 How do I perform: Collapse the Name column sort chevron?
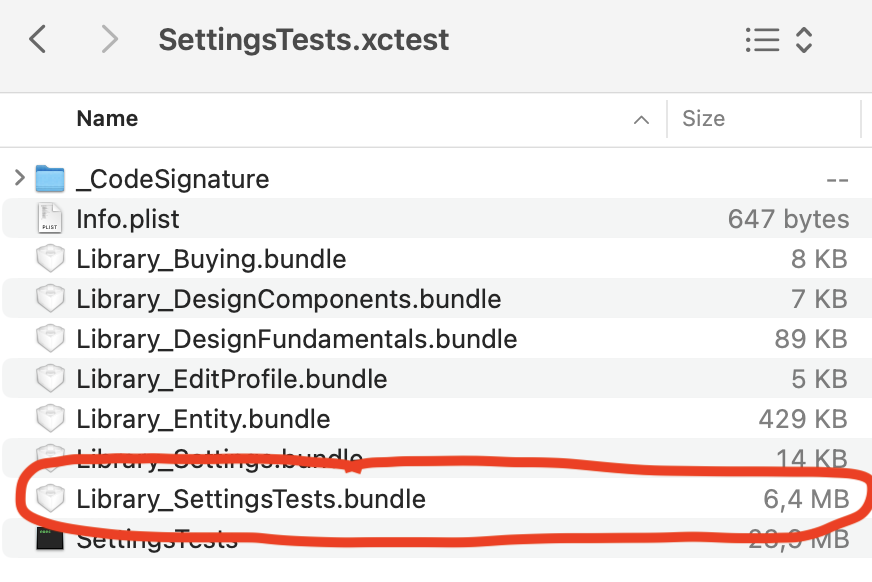[640, 119]
